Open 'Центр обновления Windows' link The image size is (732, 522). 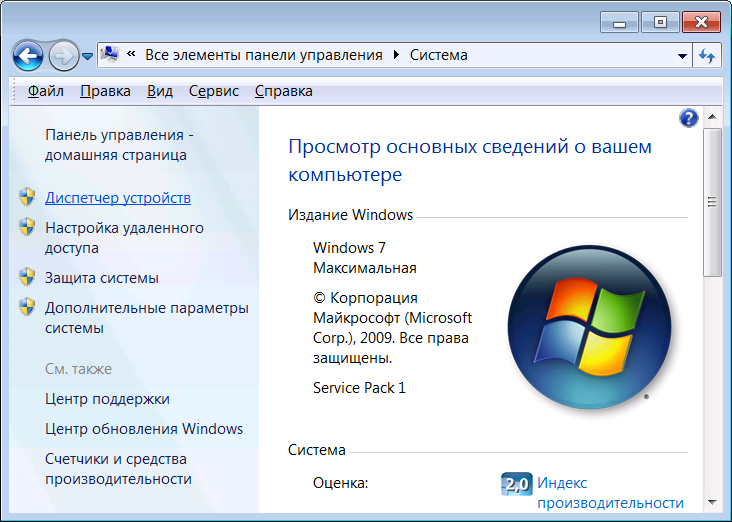(144, 429)
